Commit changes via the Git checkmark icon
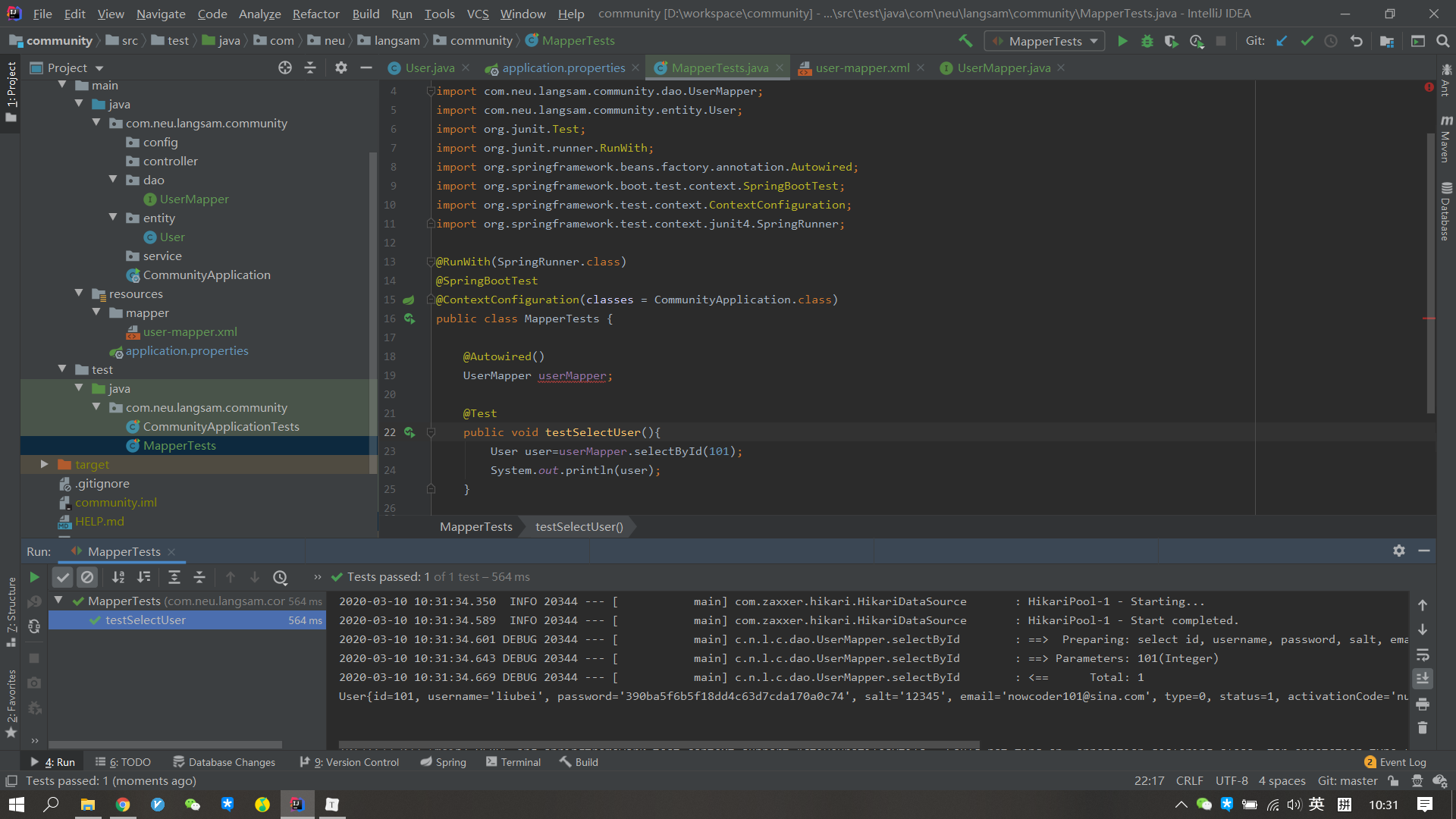The image size is (1456, 819). click(x=1307, y=41)
